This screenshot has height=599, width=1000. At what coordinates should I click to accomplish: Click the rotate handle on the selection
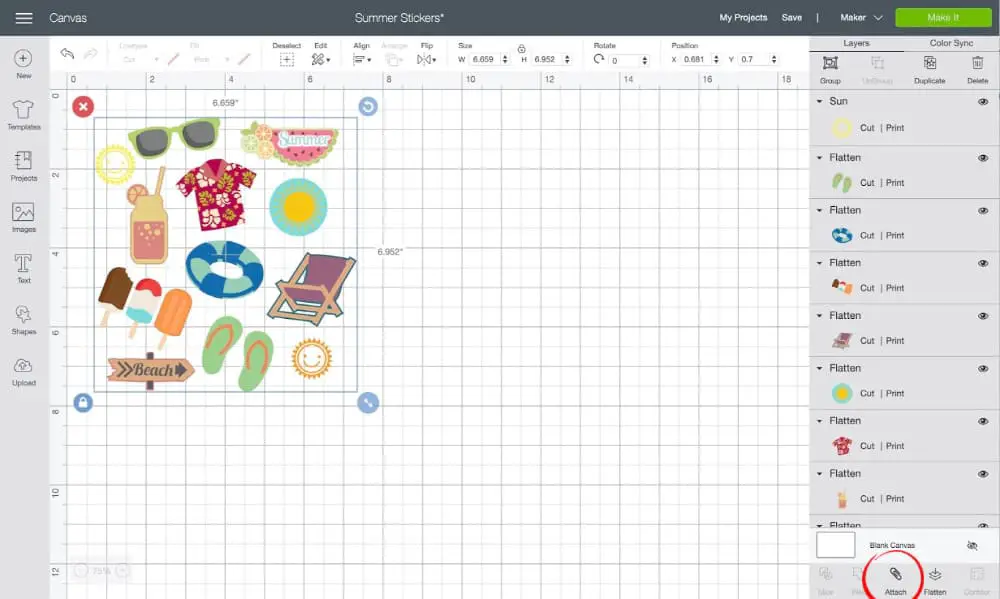(368, 107)
